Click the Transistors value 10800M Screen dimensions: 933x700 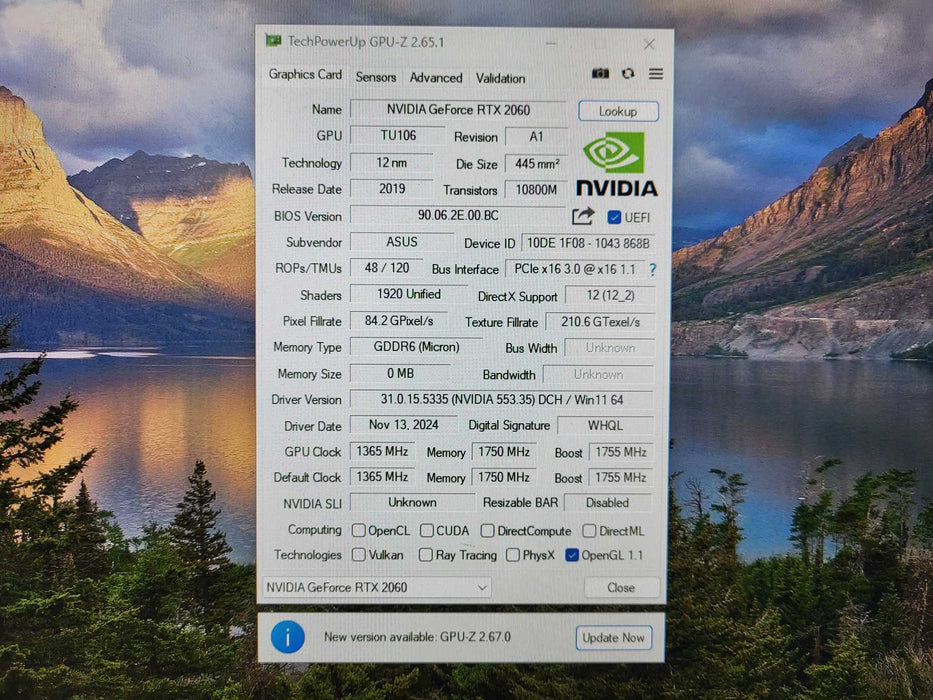(536, 189)
